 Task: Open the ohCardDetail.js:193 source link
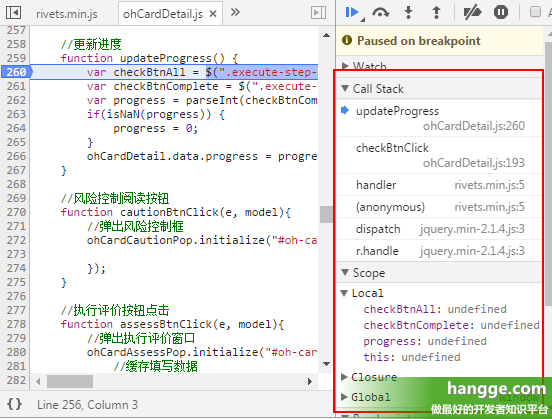pyautogui.click(x=474, y=163)
